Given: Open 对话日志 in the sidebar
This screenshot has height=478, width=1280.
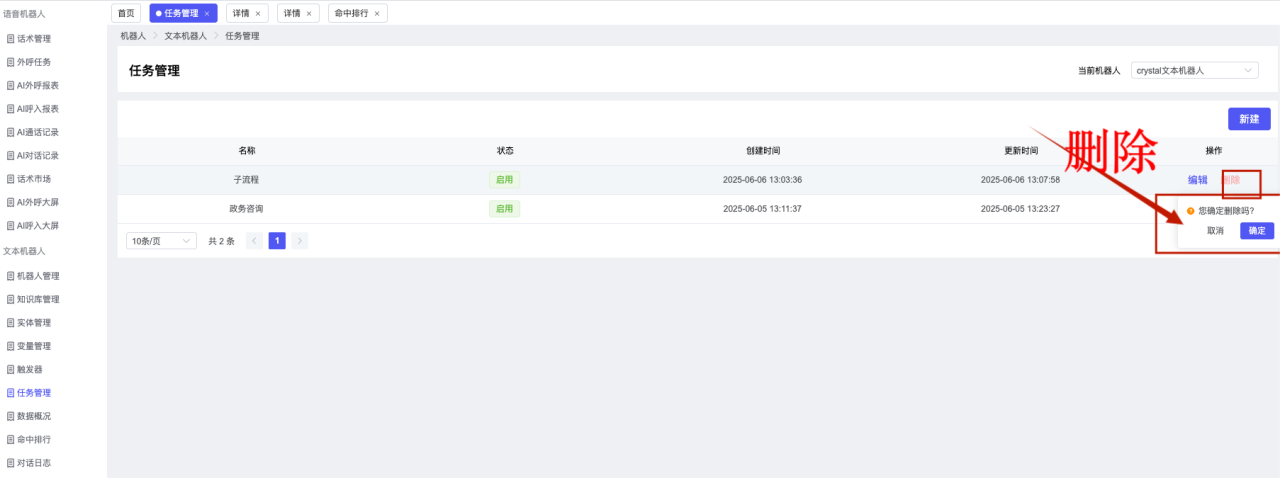Looking at the screenshot, I should (34, 463).
